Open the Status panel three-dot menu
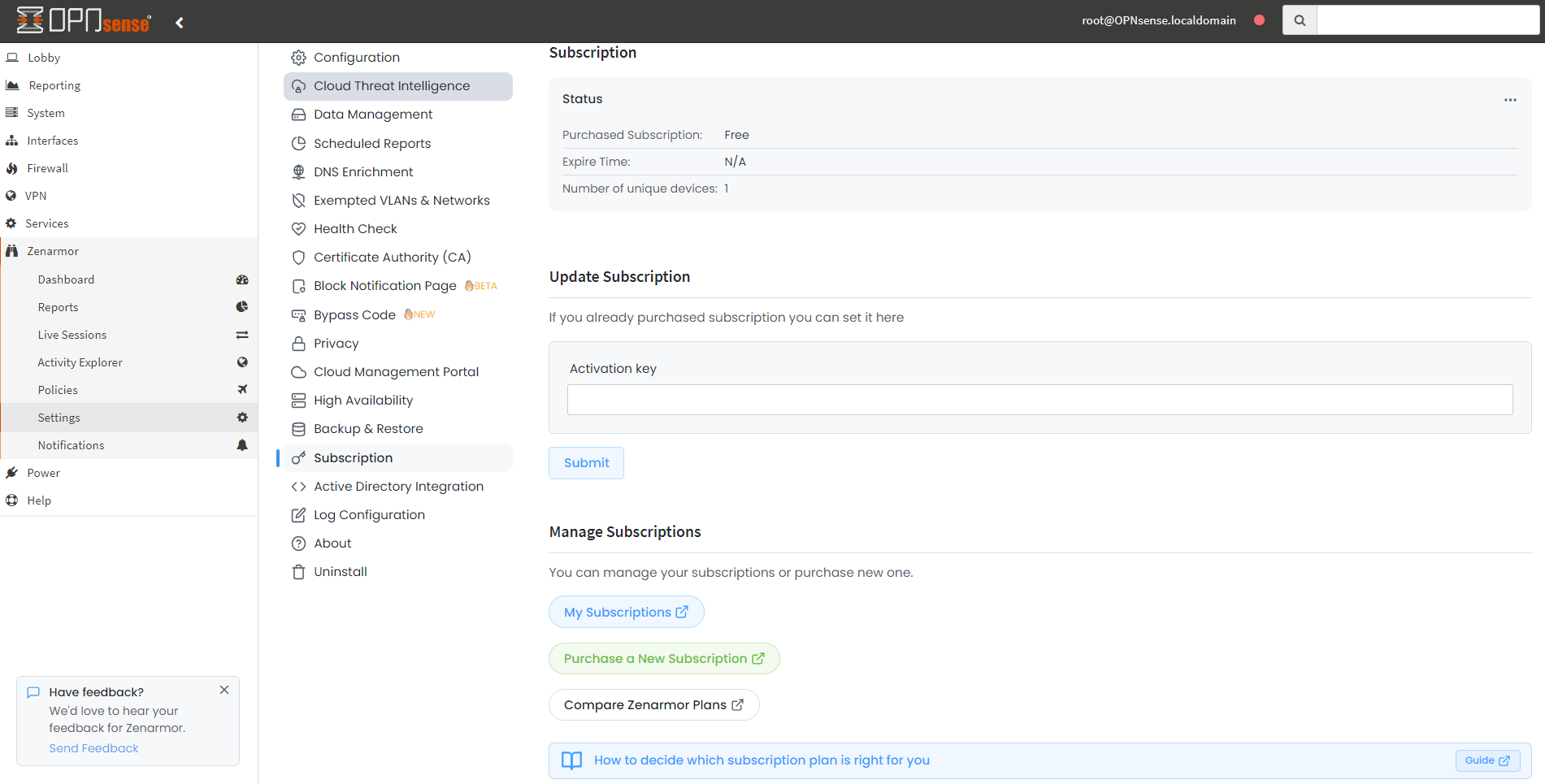Image resolution: width=1545 pixels, height=784 pixels. coord(1510,100)
